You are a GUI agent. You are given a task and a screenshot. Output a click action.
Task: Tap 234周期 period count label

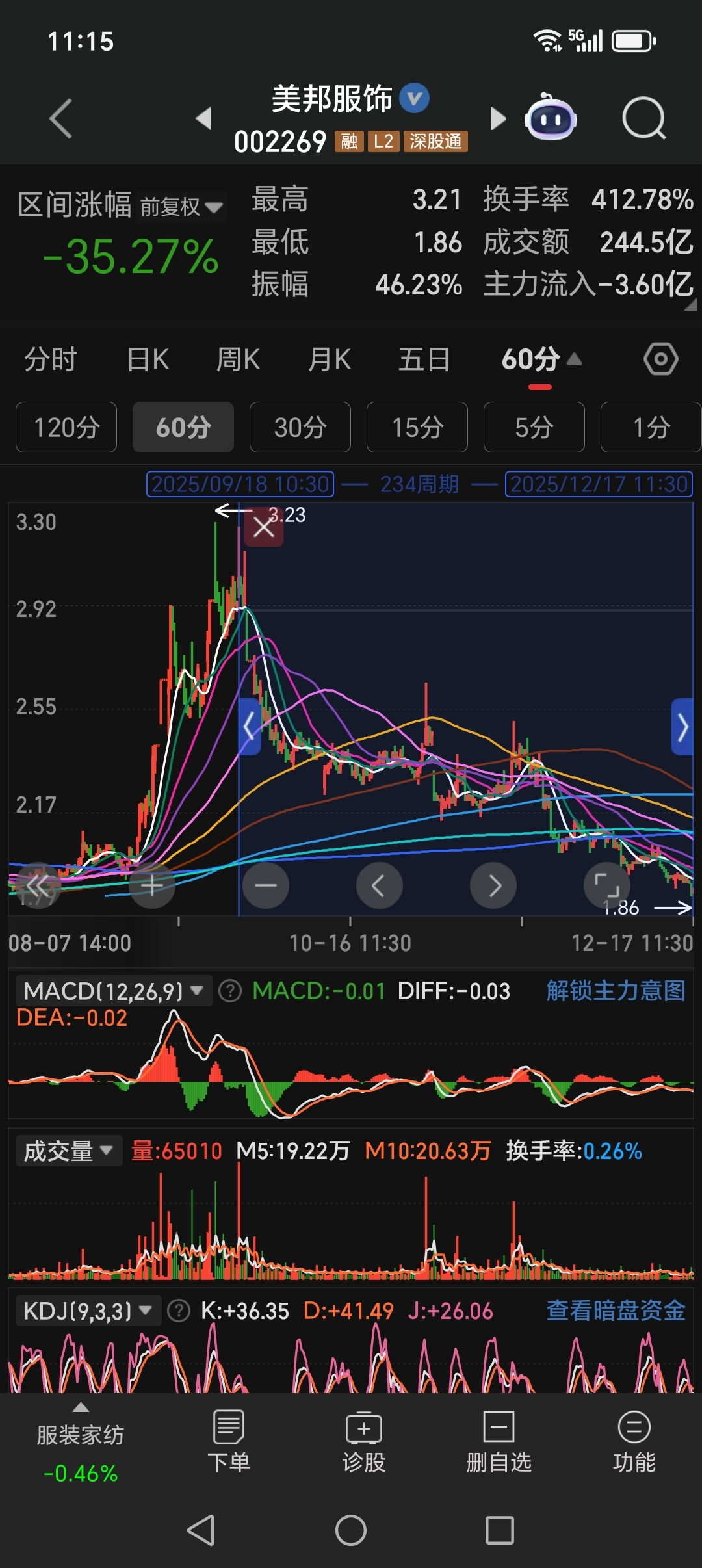coord(419,484)
